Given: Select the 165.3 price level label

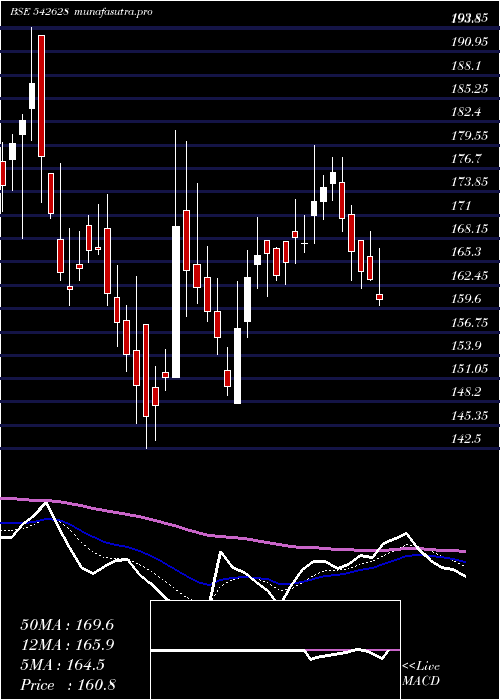Looking at the screenshot, I should coord(467,252).
